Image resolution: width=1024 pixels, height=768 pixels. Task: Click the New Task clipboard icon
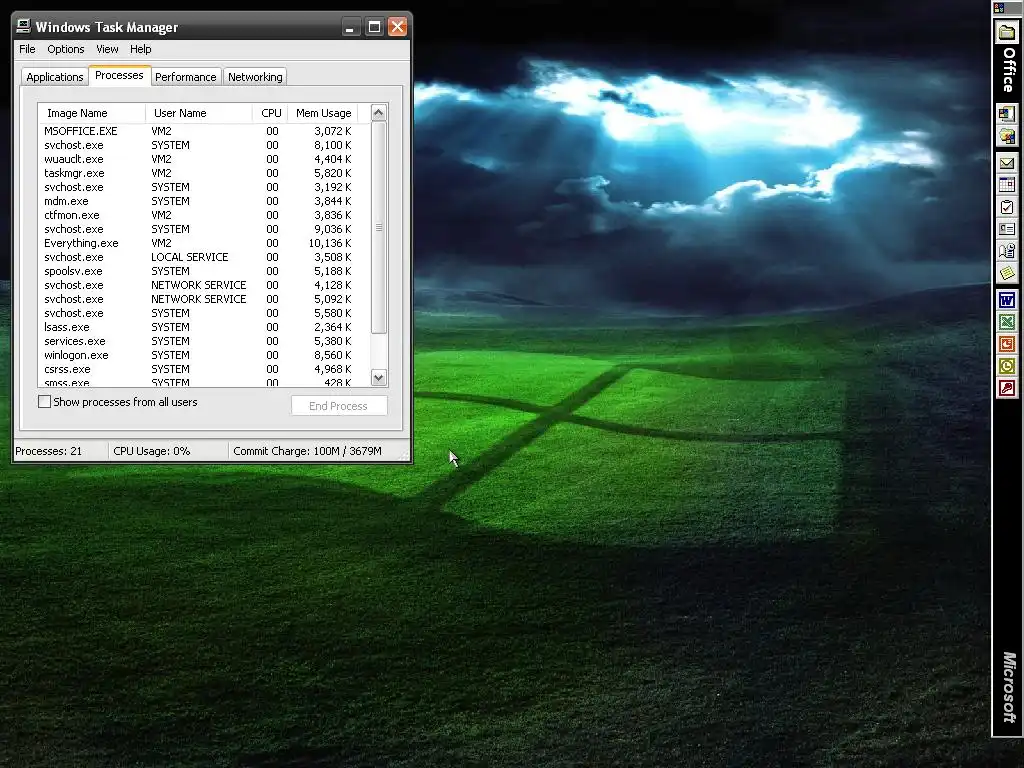1006,207
